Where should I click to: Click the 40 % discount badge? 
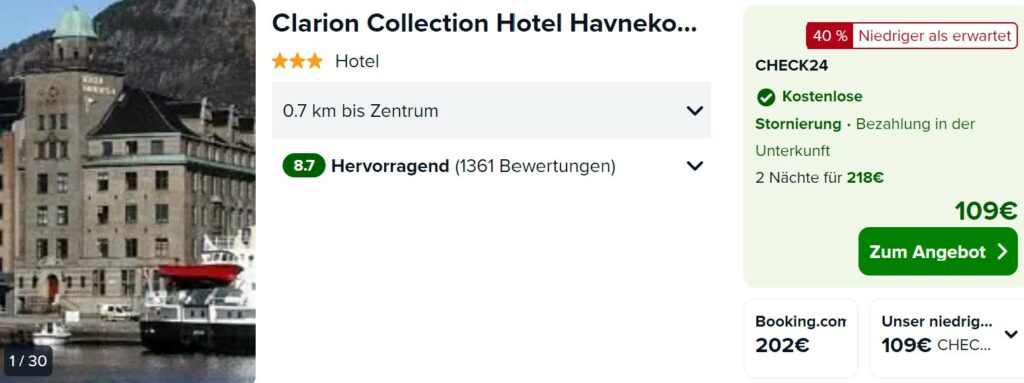click(x=830, y=36)
